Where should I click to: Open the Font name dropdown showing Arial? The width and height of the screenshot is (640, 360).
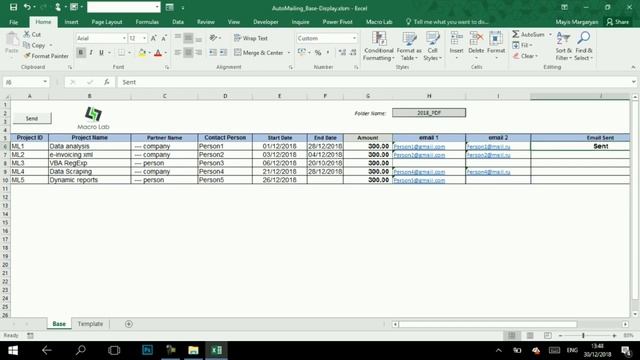124,38
